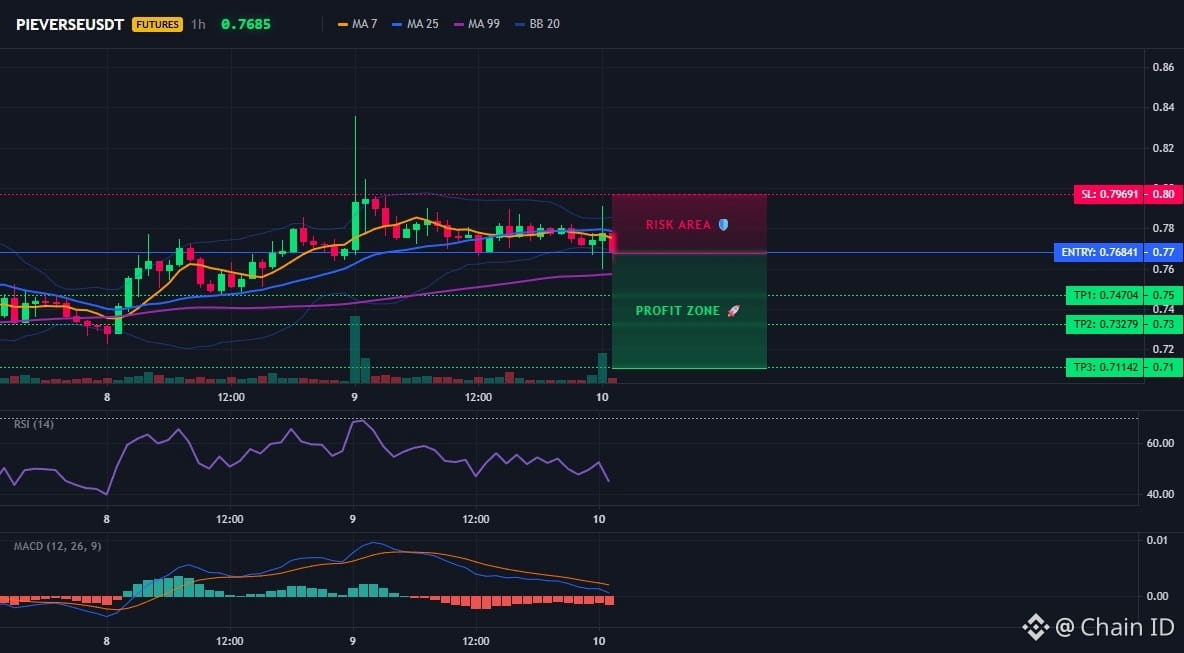Screen dimensions: 1184x653
Task: Click the MA 99 indicator legend
Action: (x=476, y=24)
